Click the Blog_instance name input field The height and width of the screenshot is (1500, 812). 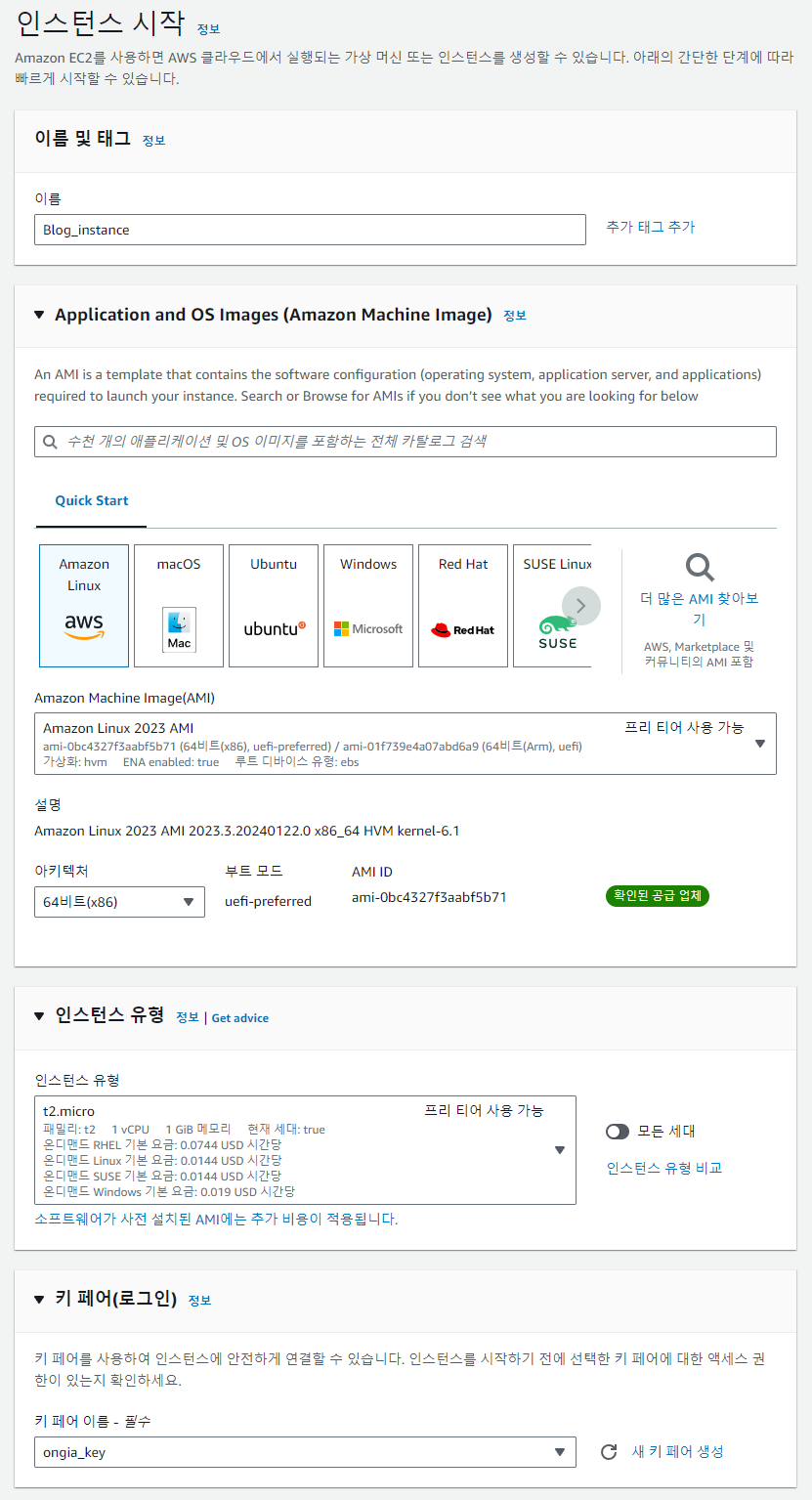click(310, 230)
